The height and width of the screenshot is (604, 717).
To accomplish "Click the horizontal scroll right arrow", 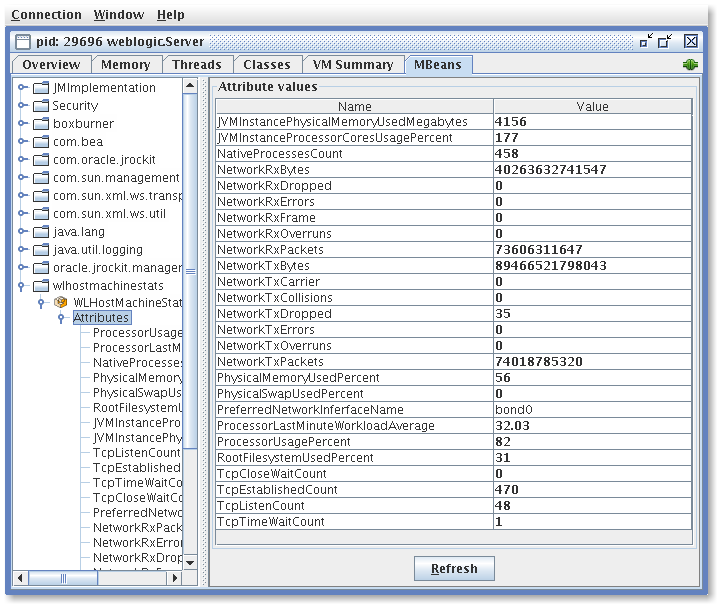I will 174,578.
